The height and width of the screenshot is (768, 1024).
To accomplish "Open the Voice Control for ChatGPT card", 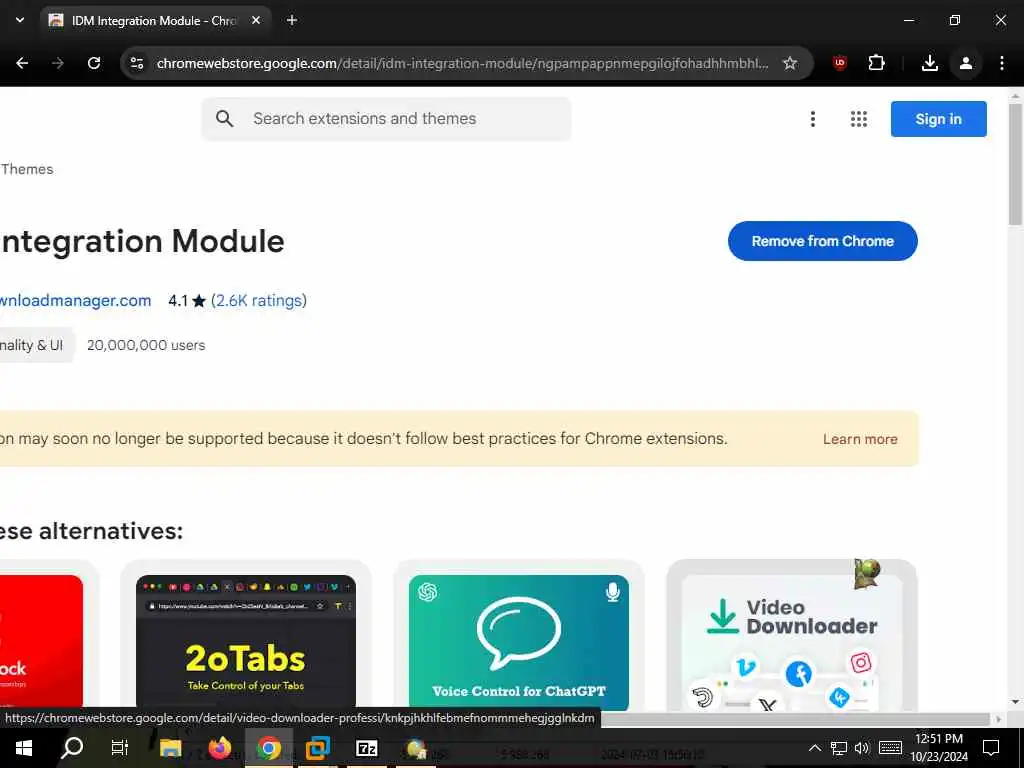I will [x=519, y=635].
